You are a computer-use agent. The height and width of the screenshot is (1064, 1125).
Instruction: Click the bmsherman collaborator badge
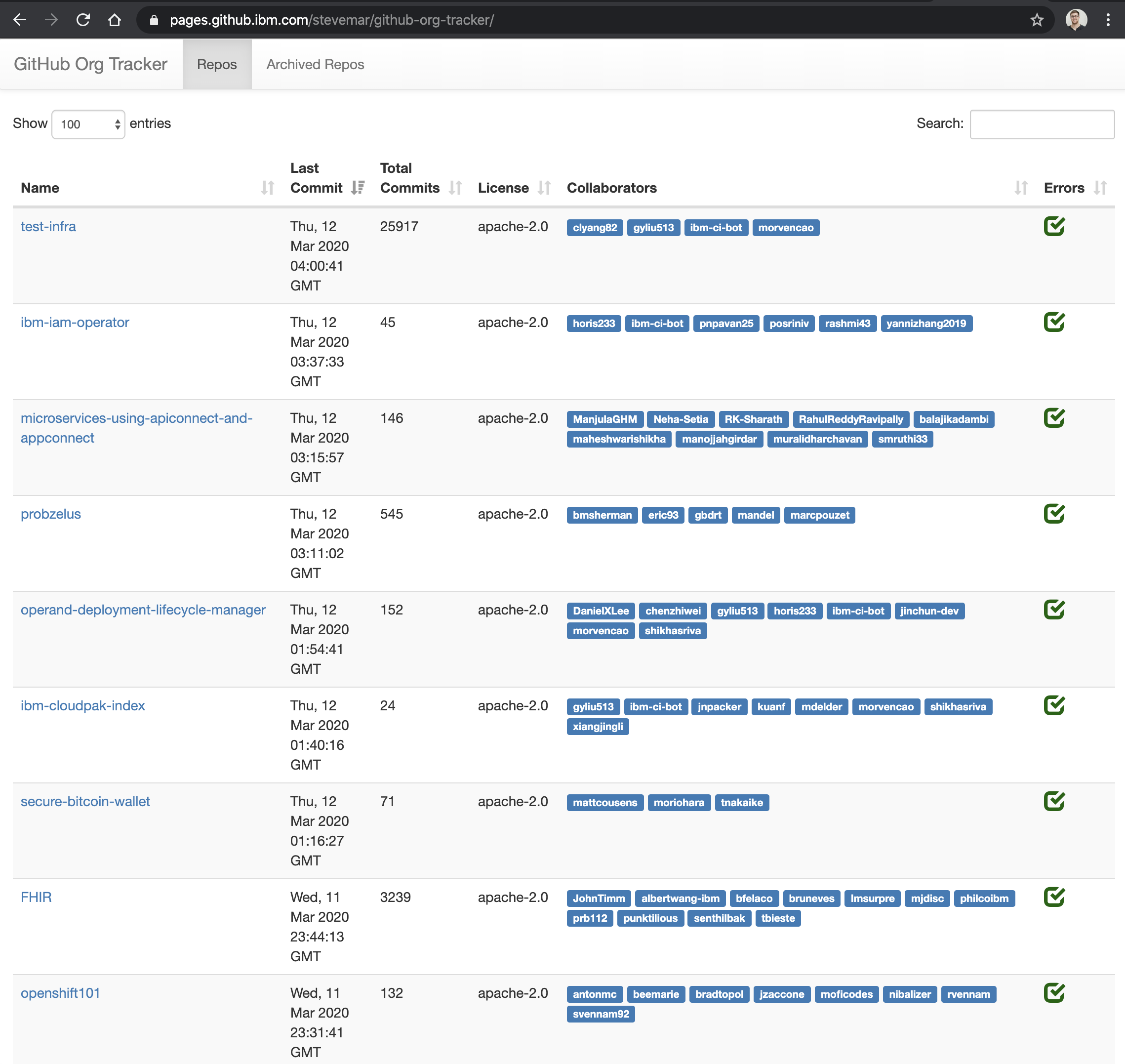click(602, 515)
